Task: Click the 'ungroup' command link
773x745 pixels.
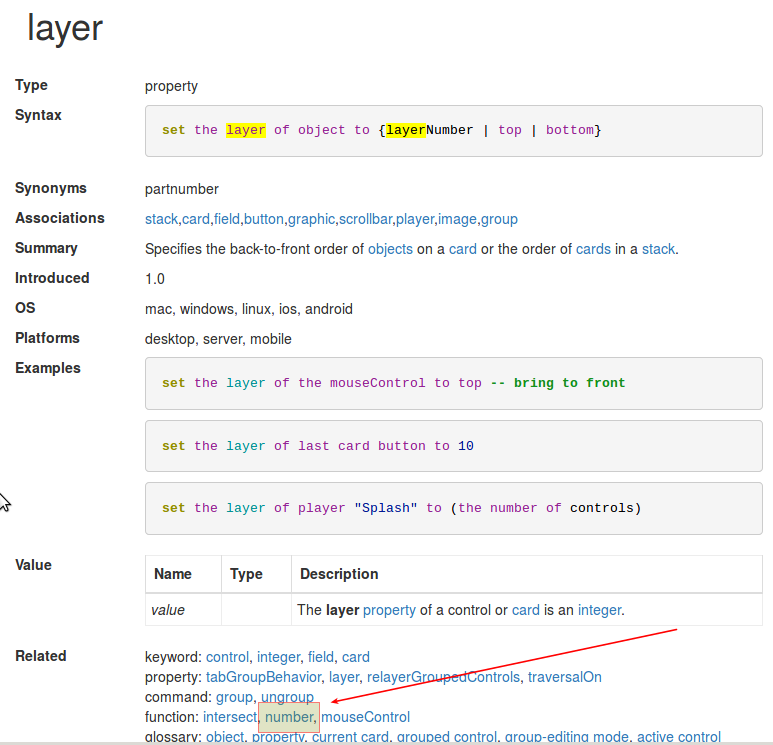Action: pyautogui.click(x=287, y=697)
